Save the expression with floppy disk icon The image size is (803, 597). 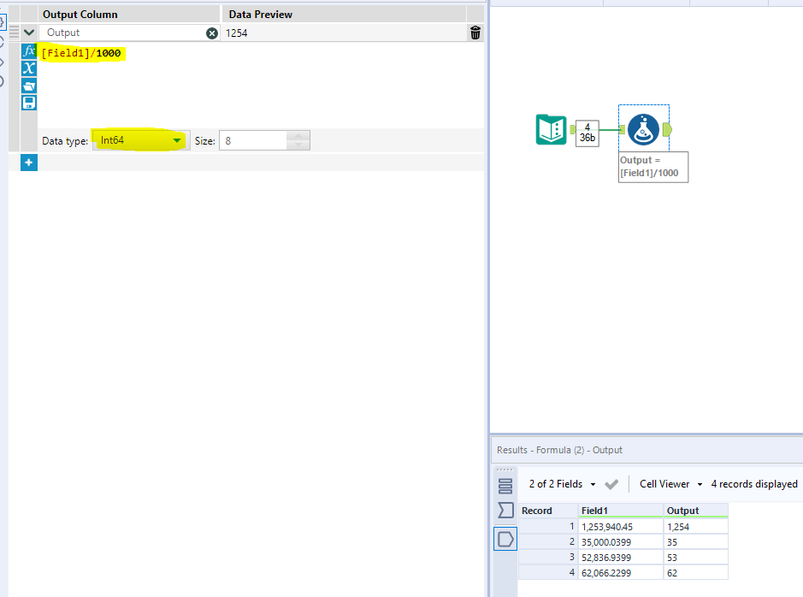[x=29, y=103]
